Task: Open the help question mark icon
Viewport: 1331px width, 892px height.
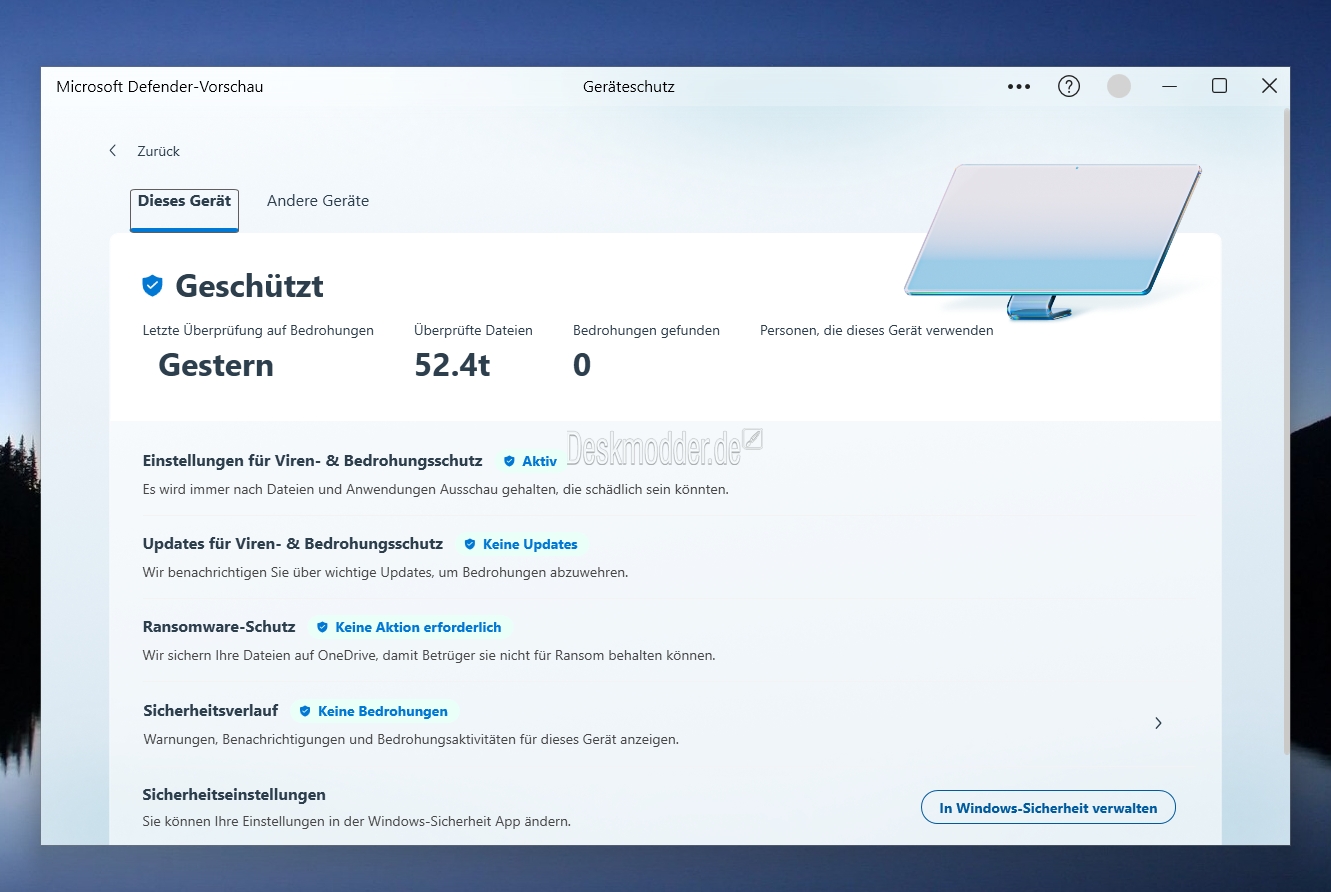Action: point(1069,87)
